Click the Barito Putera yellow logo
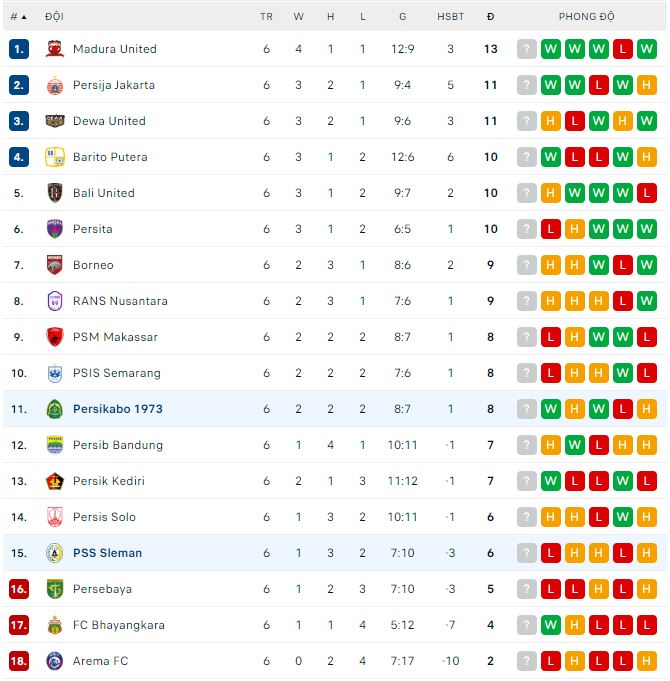The image size is (670, 681). 55,157
